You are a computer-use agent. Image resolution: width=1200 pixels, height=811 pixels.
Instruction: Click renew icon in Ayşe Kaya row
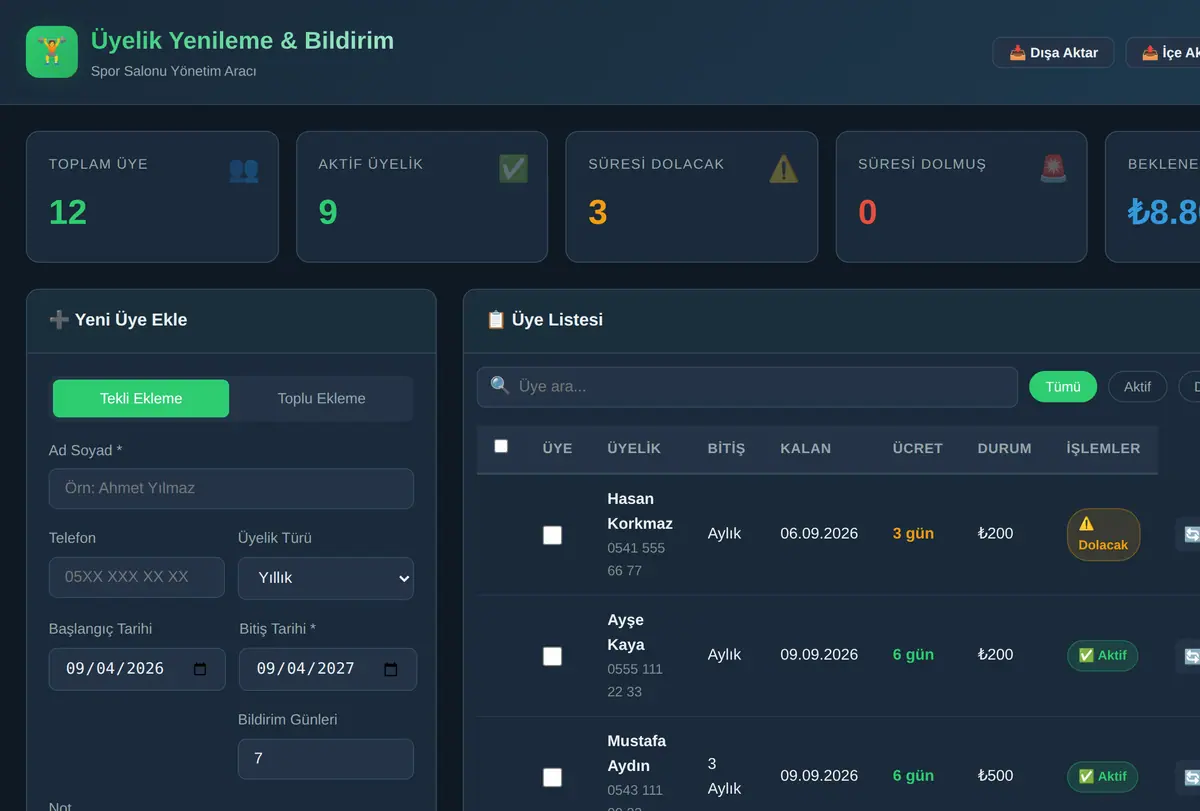pyautogui.click(x=1190, y=656)
